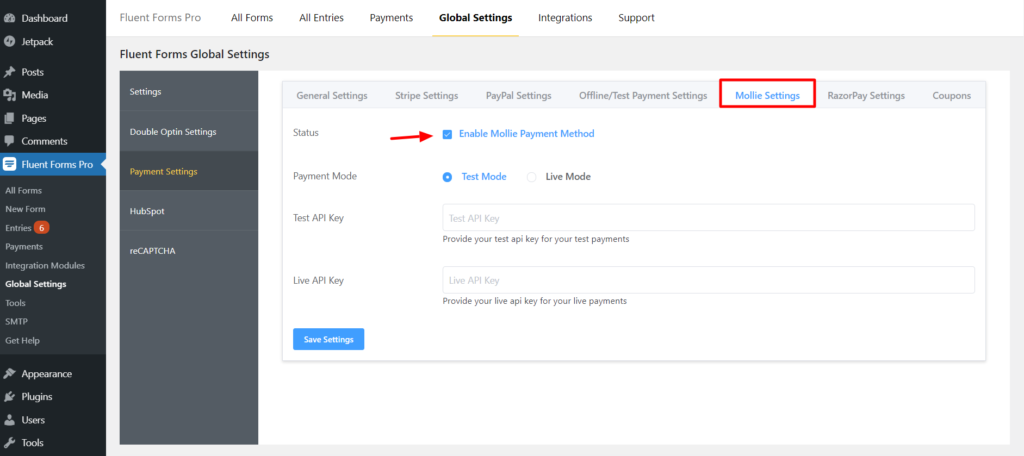Screen dimensions: 1024x456
Task: Click the Plugins plug icon
Action: coord(10,397)
